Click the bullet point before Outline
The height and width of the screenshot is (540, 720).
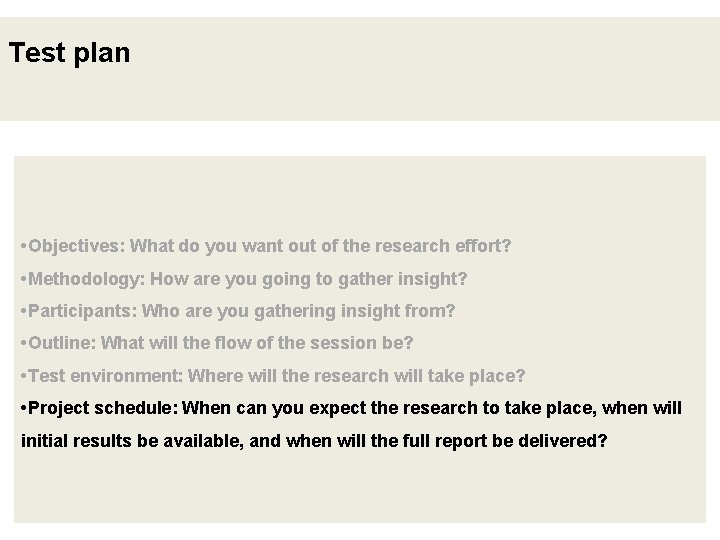click(x=24, y=343)
